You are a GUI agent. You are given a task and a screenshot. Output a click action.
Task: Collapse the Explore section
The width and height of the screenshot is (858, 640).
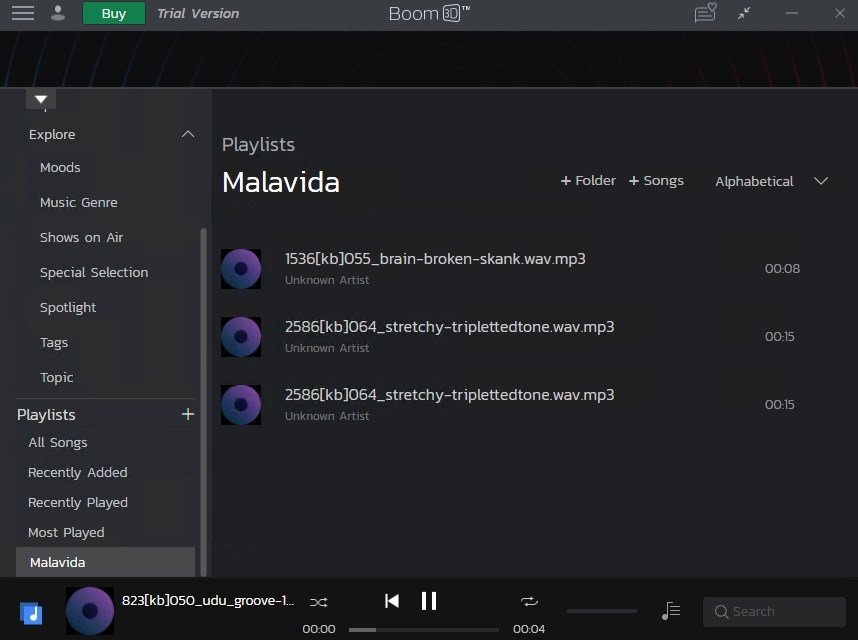(188, 134)
